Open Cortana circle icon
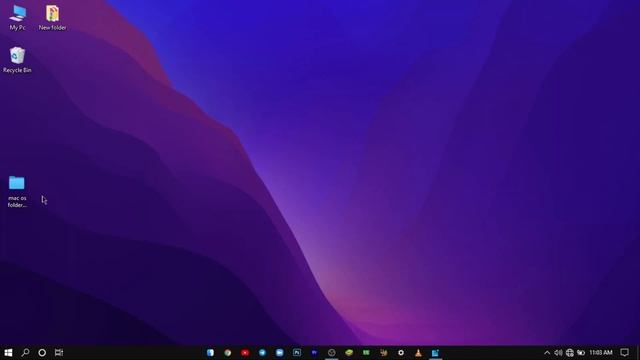The width and height of the screenshot is (640, 360). [42, 353]
